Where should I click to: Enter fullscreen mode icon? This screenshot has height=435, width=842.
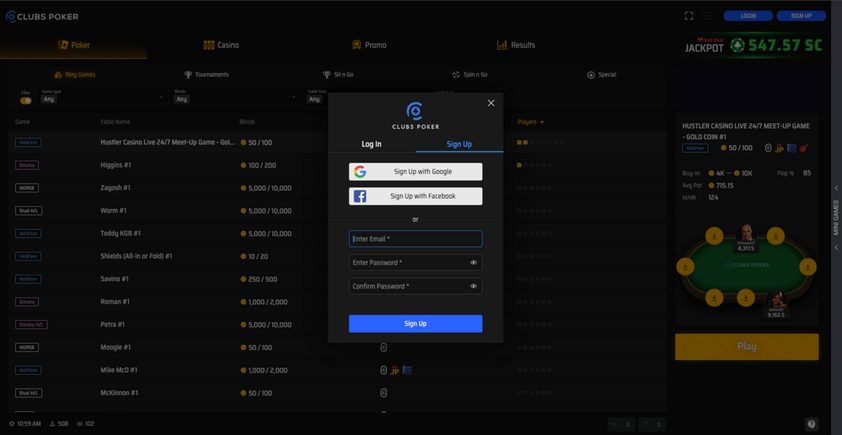click(689, 16)
